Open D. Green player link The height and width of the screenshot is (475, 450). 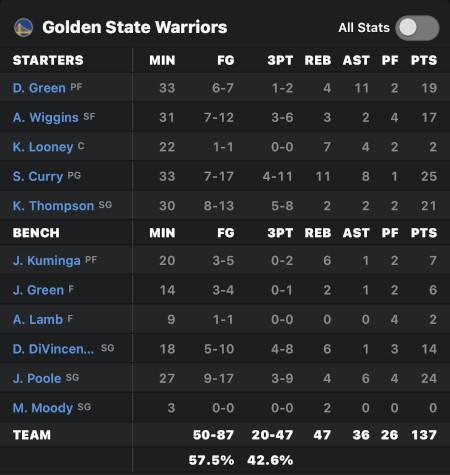(x=39, y=88)
